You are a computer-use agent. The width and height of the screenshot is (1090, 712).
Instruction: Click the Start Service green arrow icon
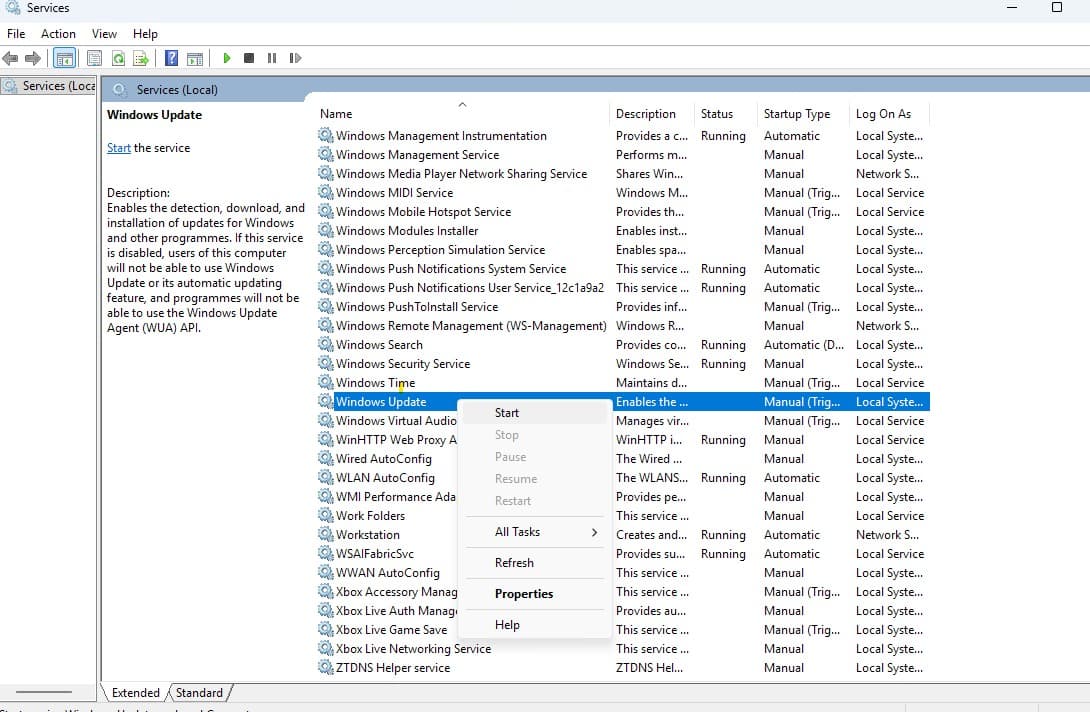226,57
